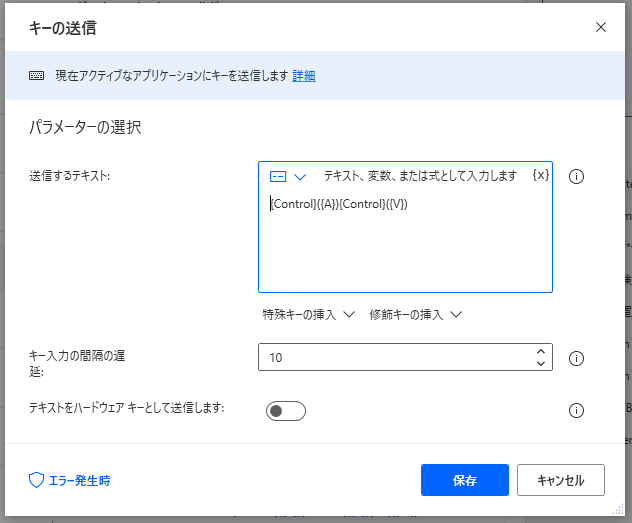Open the 詳細 link
Image resolution: width=632 pixels, height=523 pixels.
[x=304, y=76]
